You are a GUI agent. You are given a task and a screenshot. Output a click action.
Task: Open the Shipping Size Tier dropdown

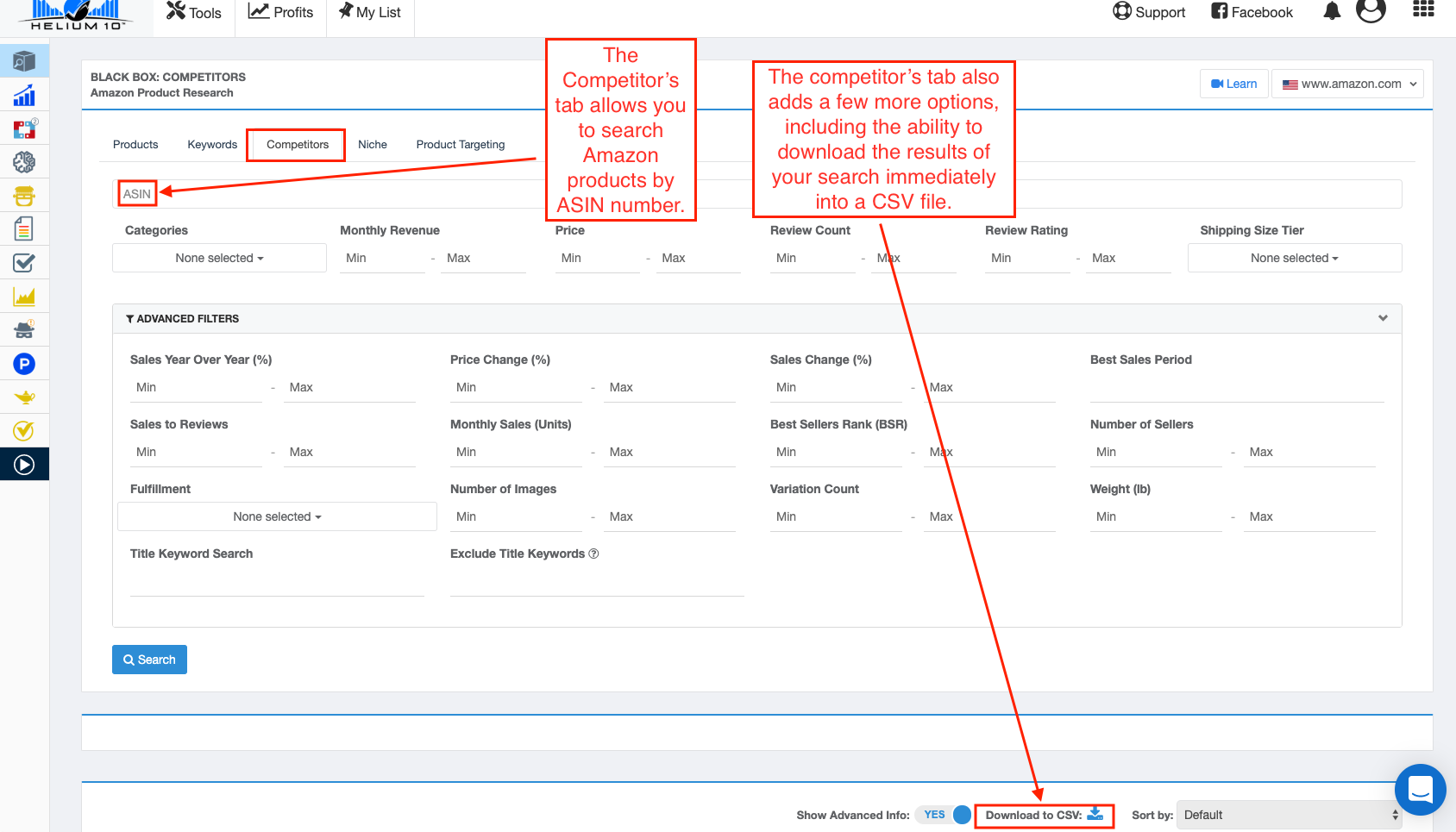[x=1294, y=258]
